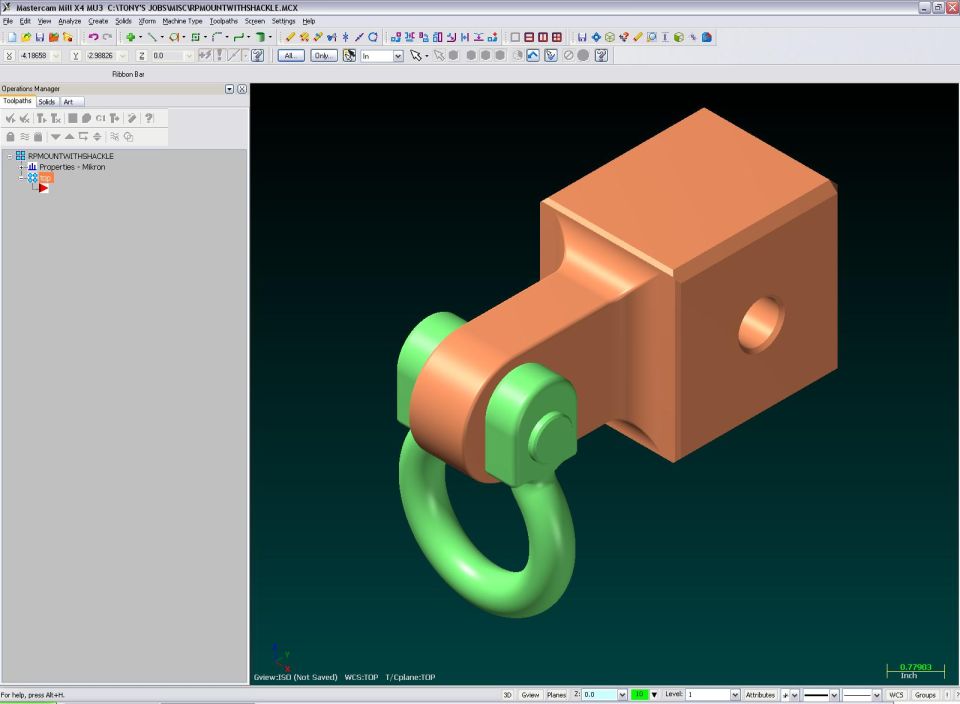Click the New file icon
The image size is (960, 704).
point(12,37)
